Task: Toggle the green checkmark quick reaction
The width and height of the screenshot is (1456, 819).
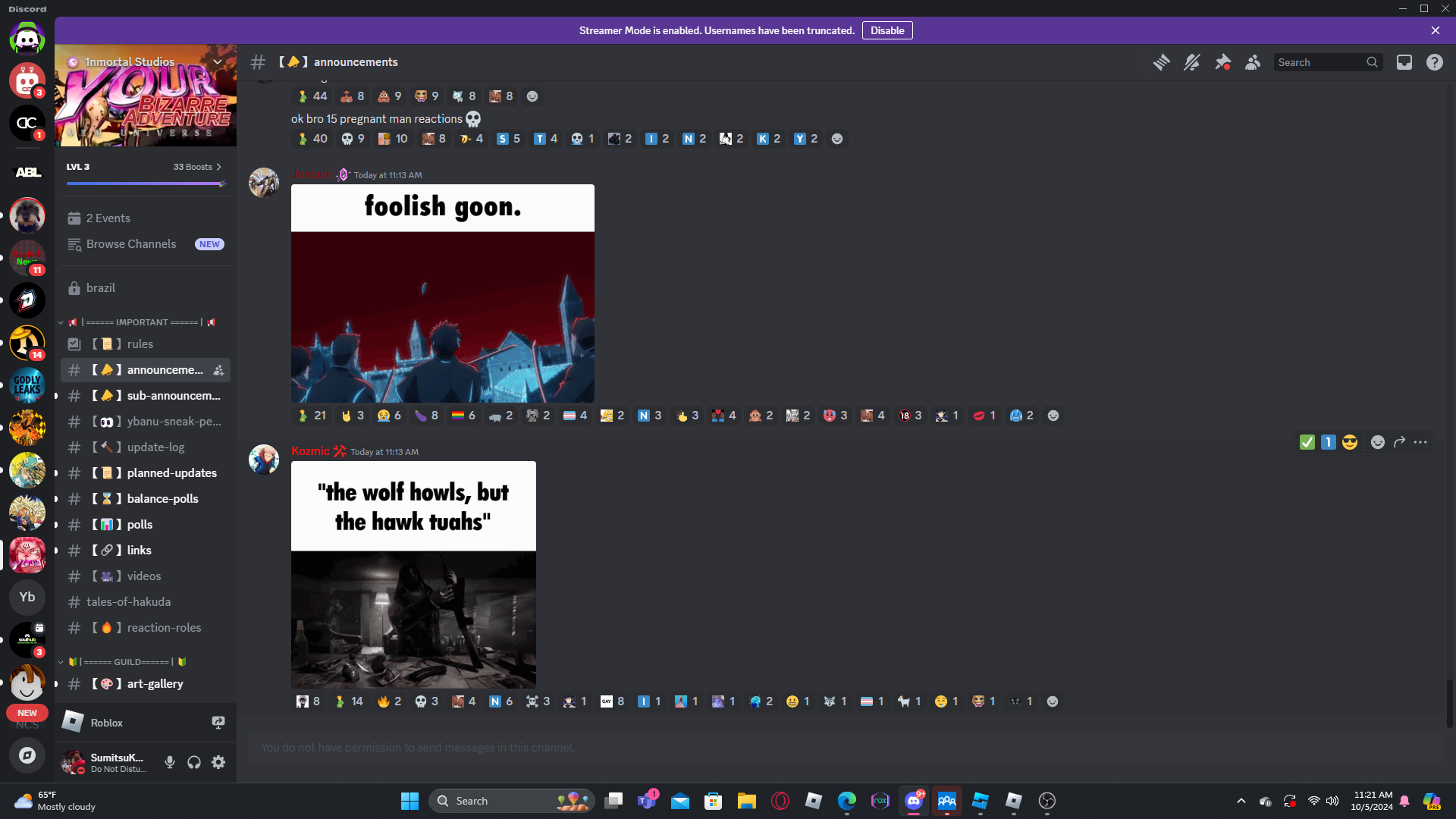Action: [x=1307, y=442]
